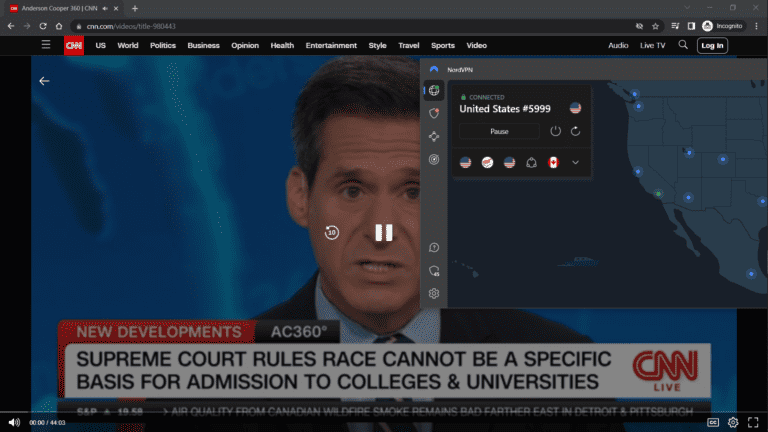Select second flag quick connect server

[487, 163]
